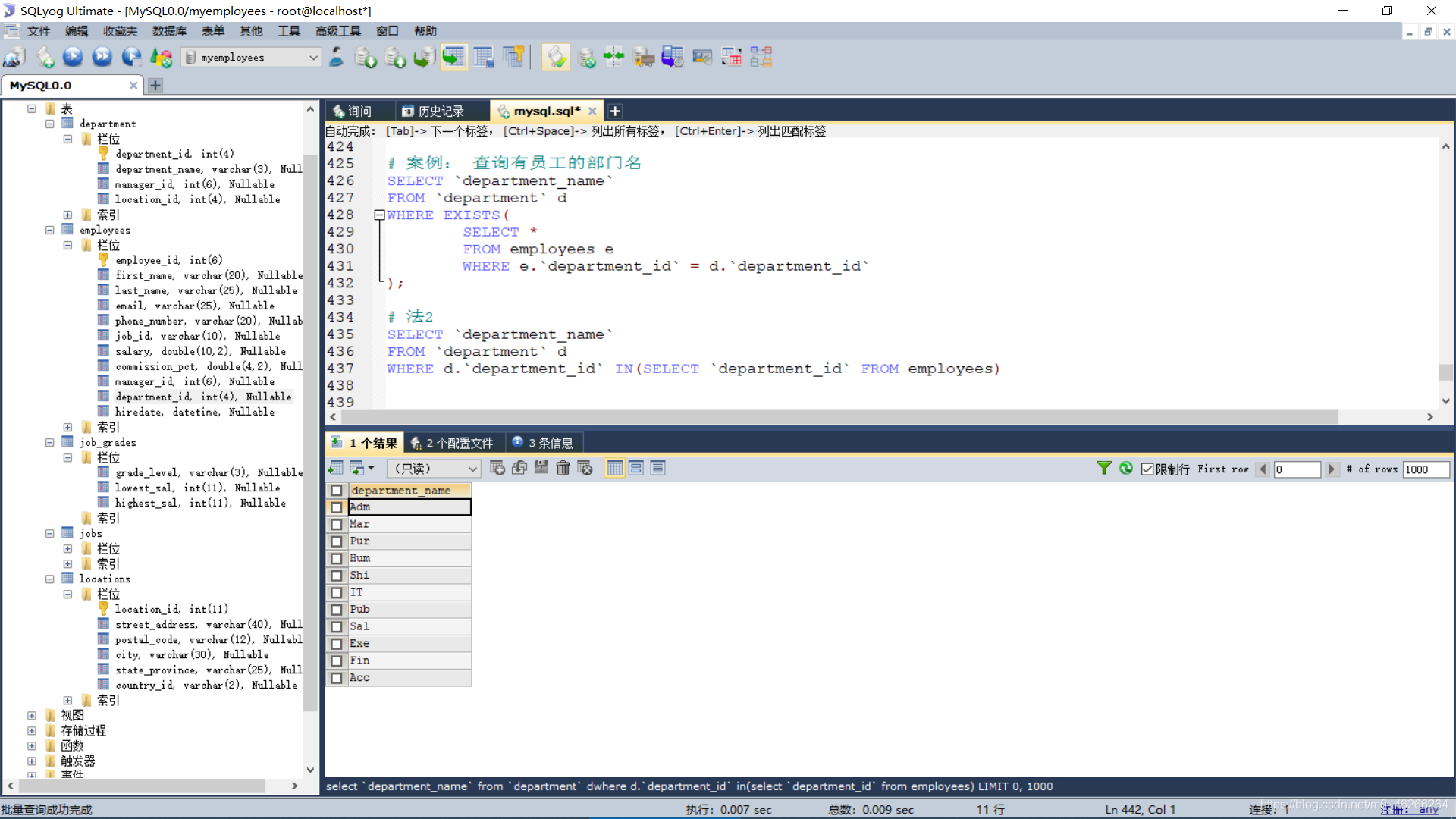Open the myemployees database dropdown
The width and height of the screenshot is (1456, 819).
click(251, 58)
